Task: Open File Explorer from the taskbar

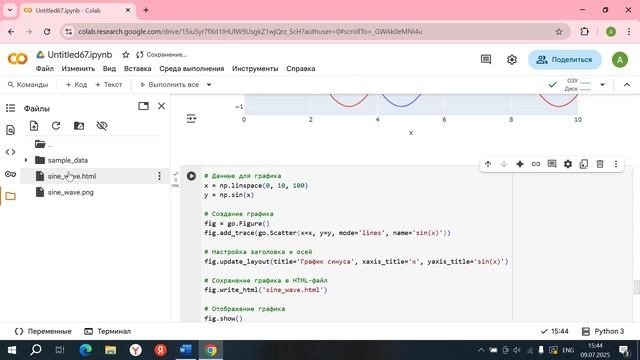Action: click(111, 350)
